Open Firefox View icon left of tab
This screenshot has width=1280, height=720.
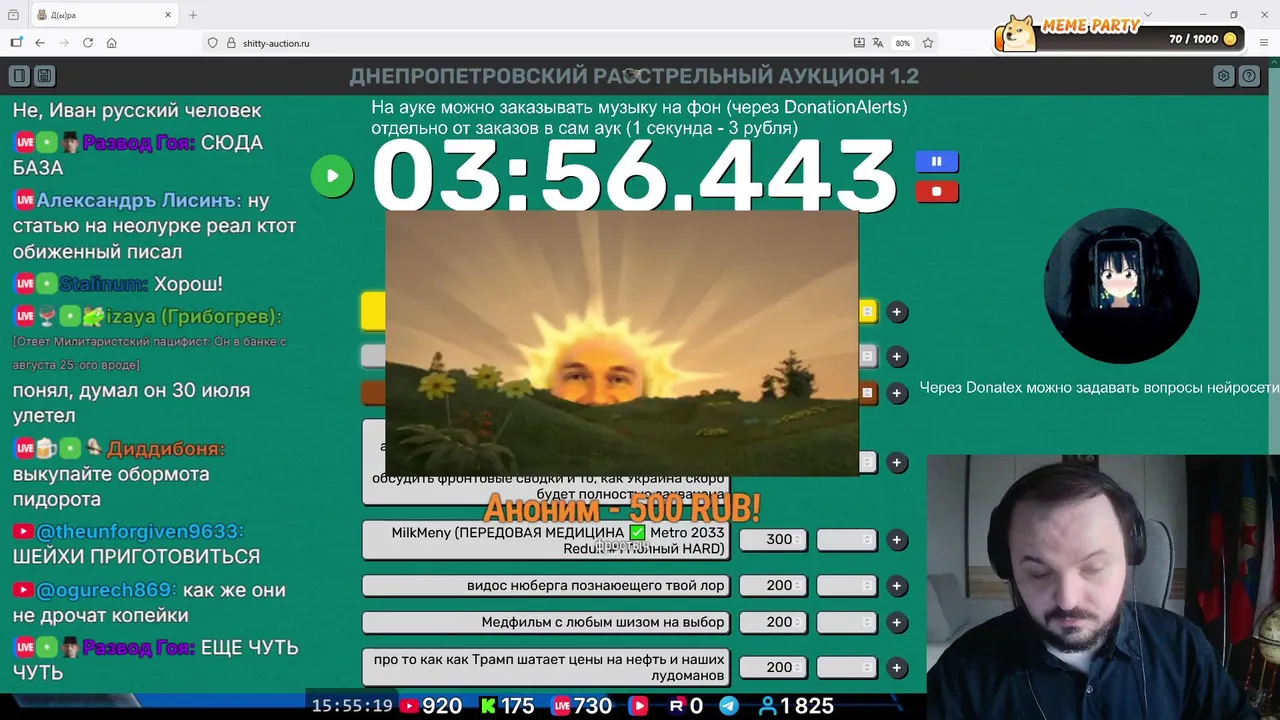[13, 15]
